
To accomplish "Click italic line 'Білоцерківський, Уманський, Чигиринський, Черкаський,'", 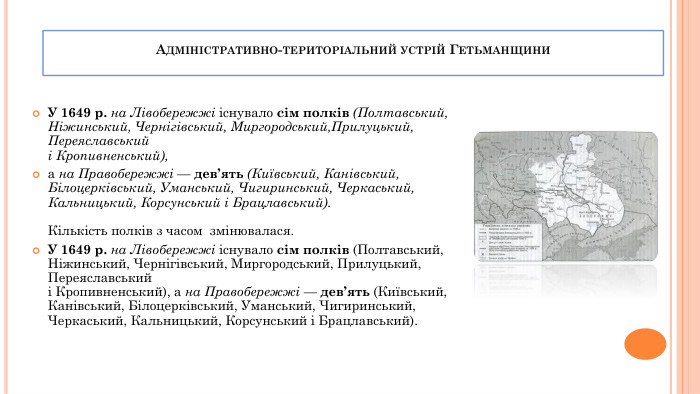I will click(x=231, y=188).
